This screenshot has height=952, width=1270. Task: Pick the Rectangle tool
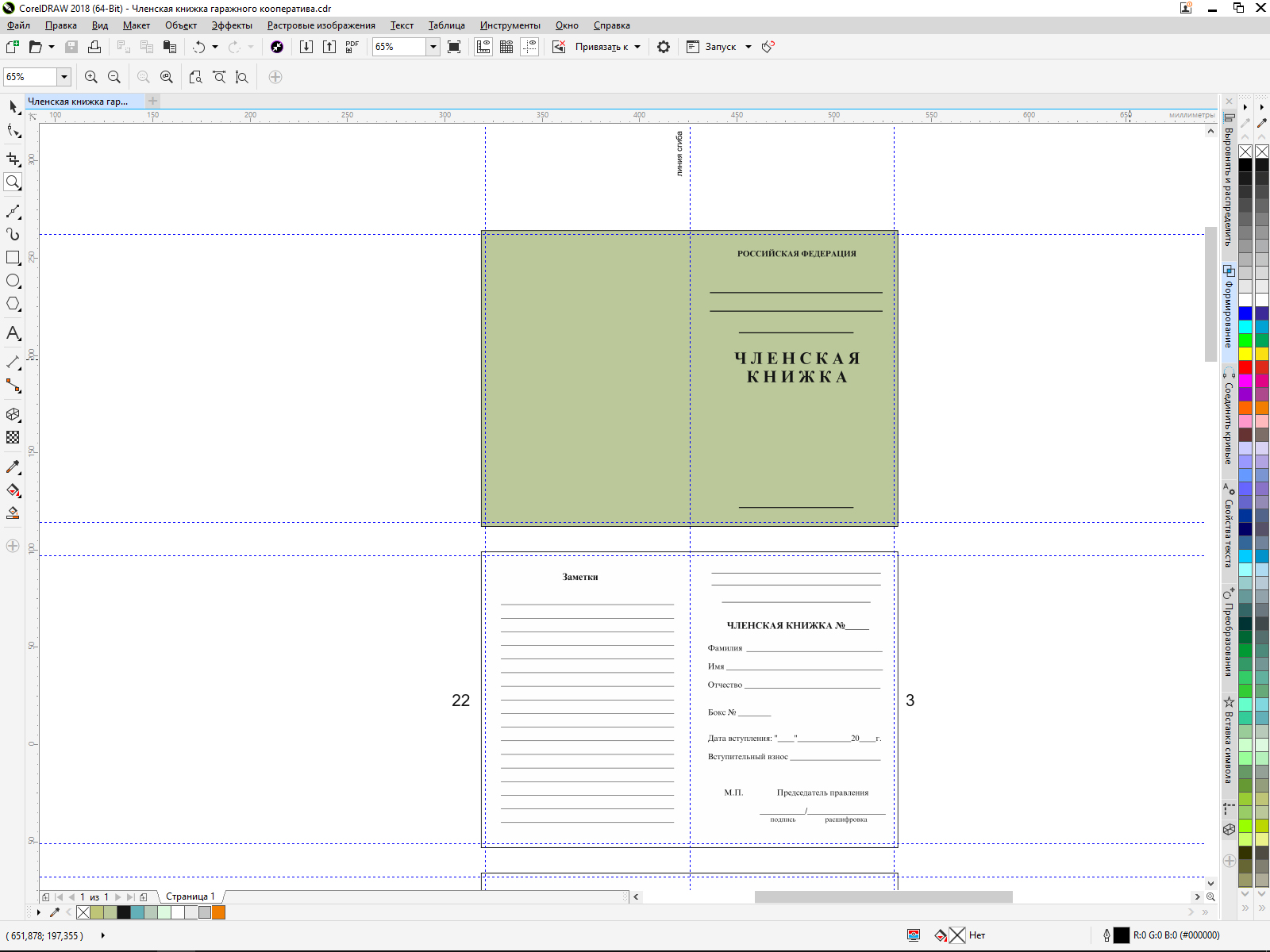[x=13, y=258]
